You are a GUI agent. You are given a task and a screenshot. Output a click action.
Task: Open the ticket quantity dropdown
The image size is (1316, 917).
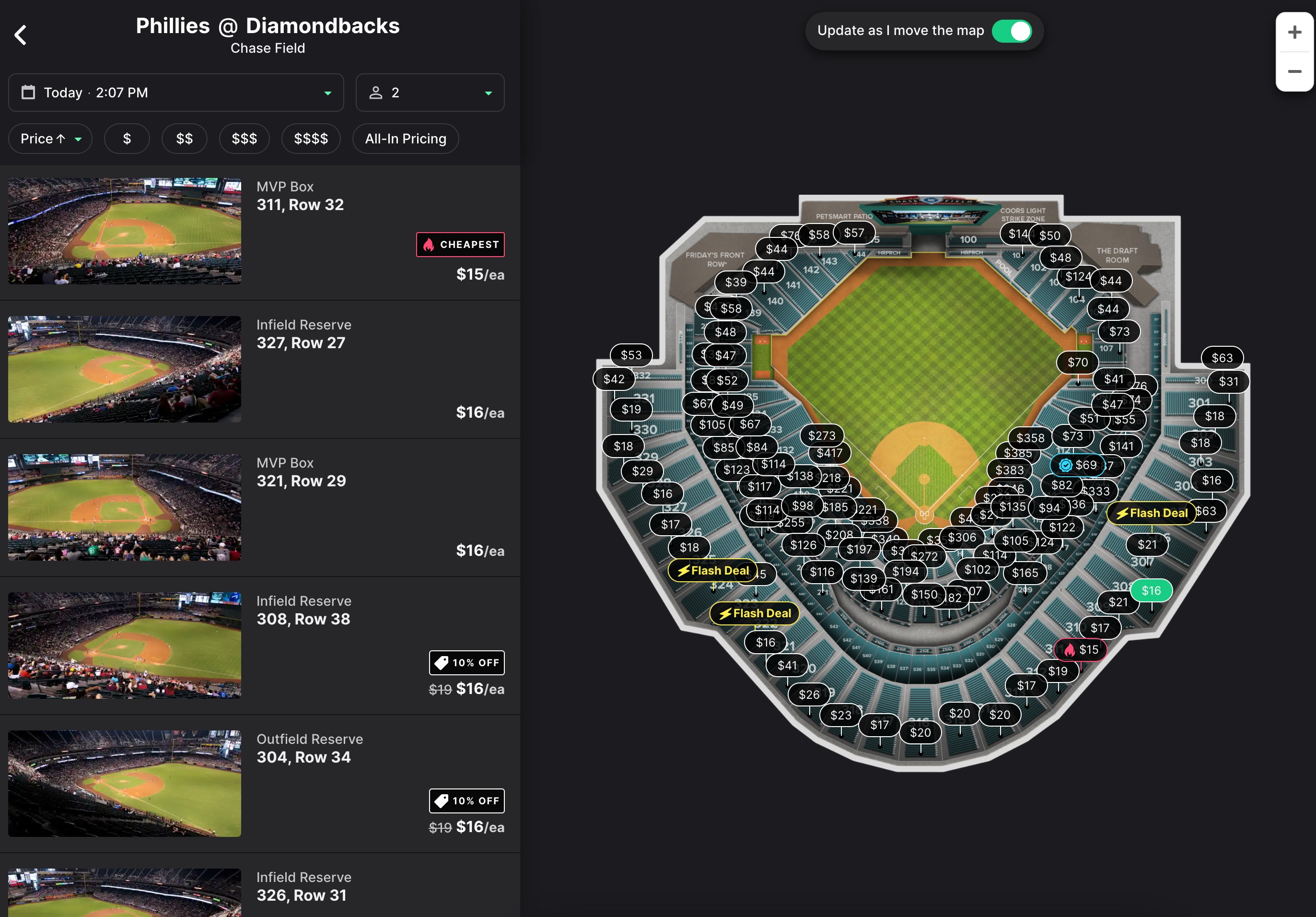[430, 93]
